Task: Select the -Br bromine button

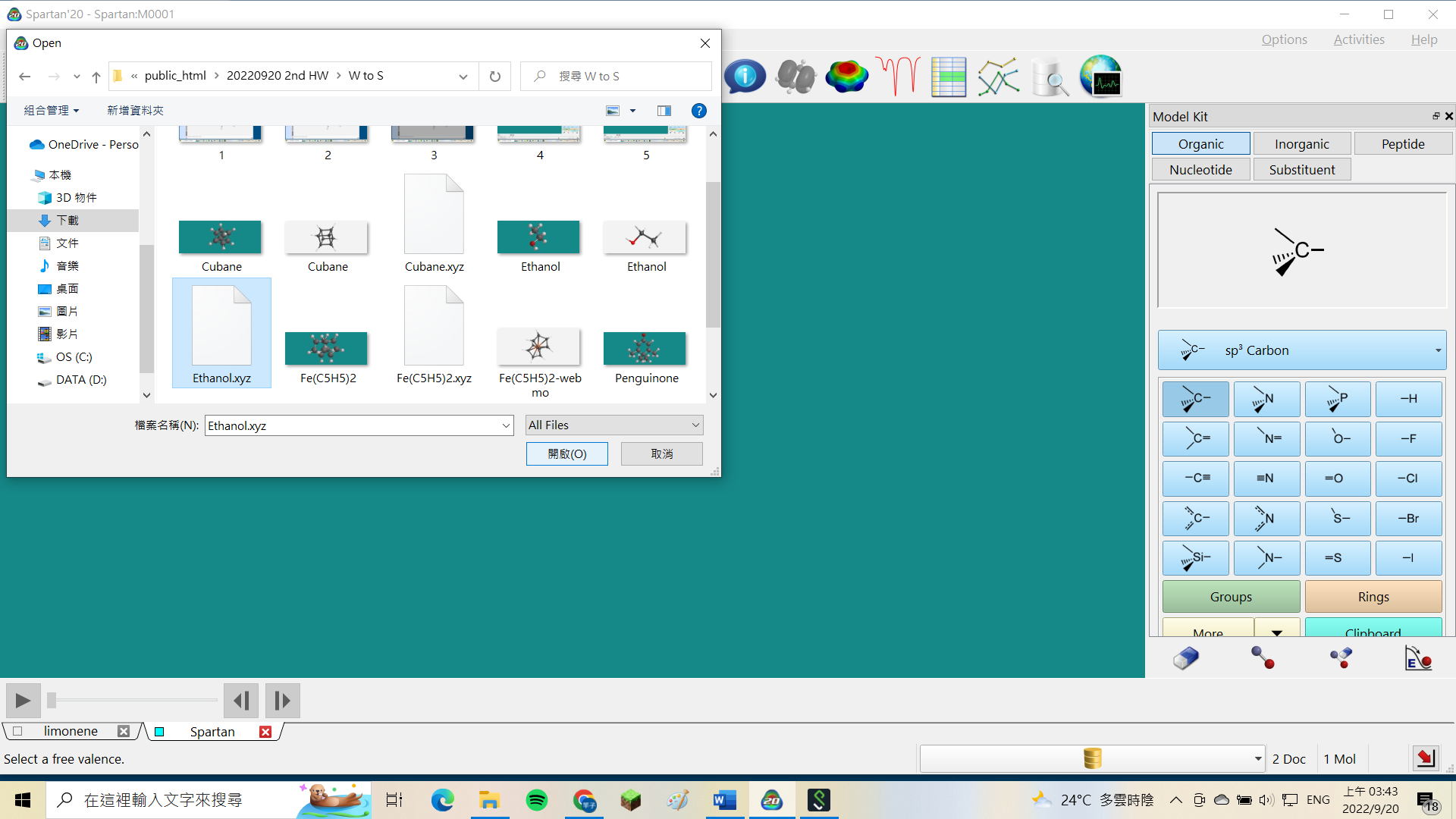Action: click(x=1409, y=519)
